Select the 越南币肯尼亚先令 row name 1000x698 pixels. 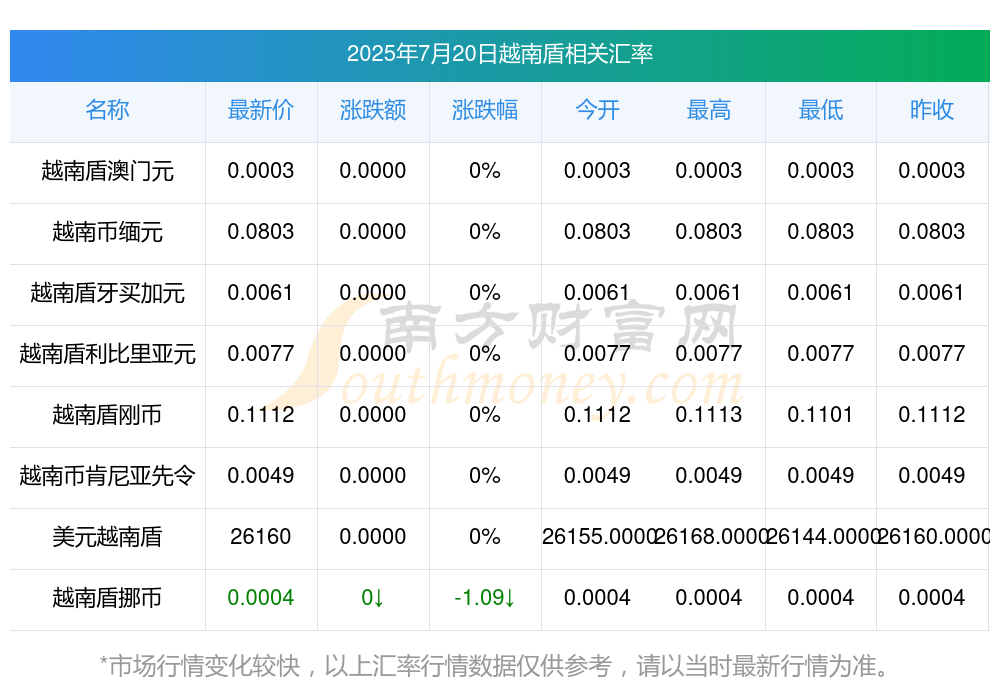point(107,475)
